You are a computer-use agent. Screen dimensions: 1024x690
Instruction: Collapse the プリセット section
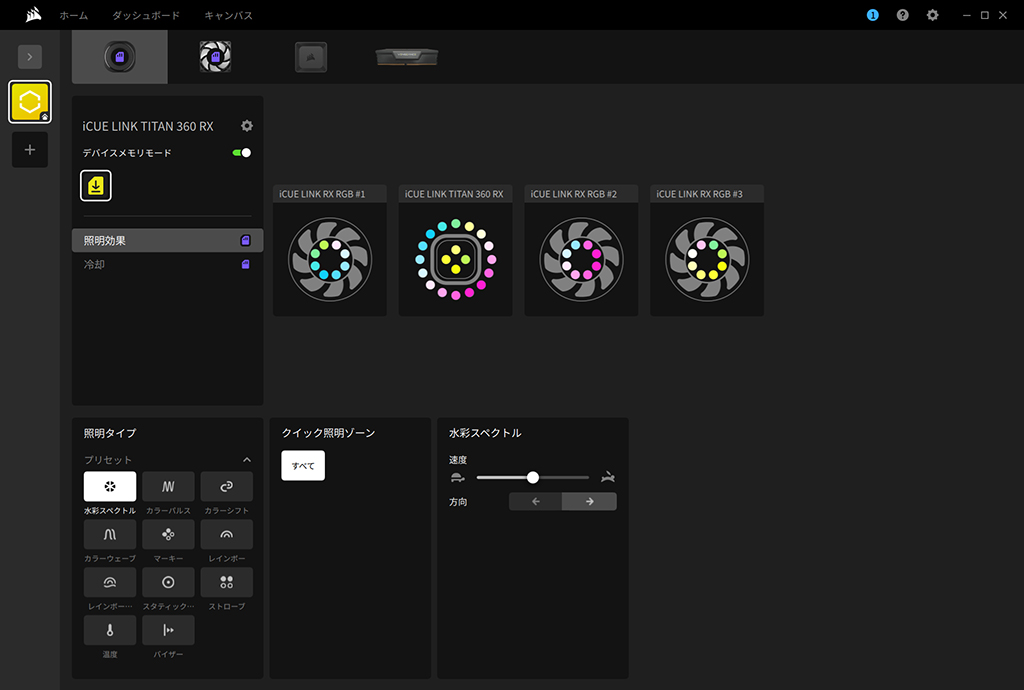247,460
